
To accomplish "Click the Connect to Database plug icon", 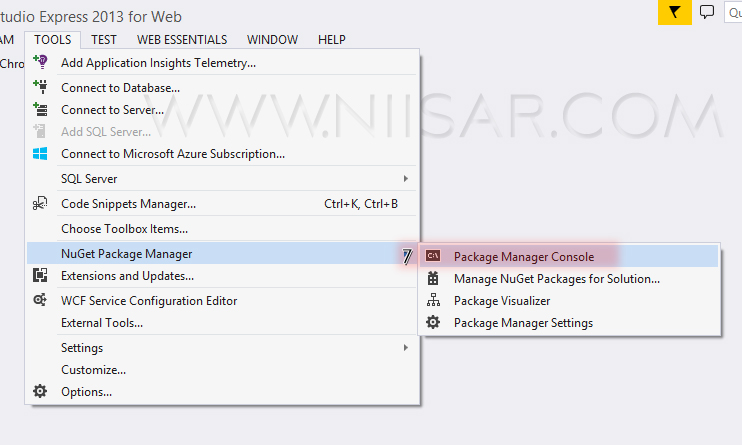I will pos(40,87).
